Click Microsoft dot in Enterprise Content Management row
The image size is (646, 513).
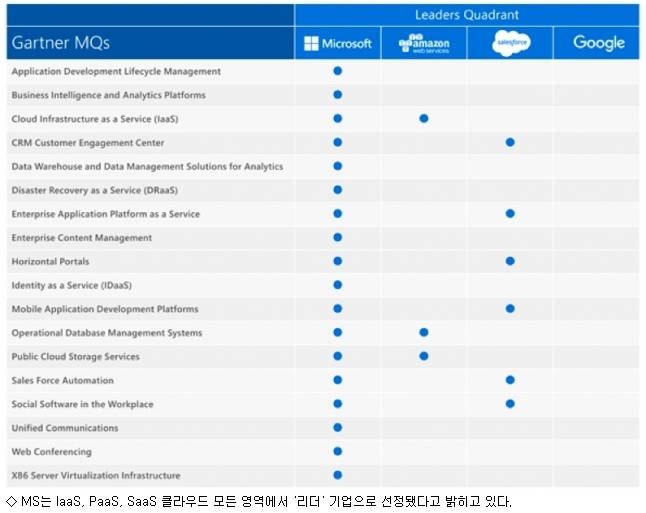(x=338, y=237)
